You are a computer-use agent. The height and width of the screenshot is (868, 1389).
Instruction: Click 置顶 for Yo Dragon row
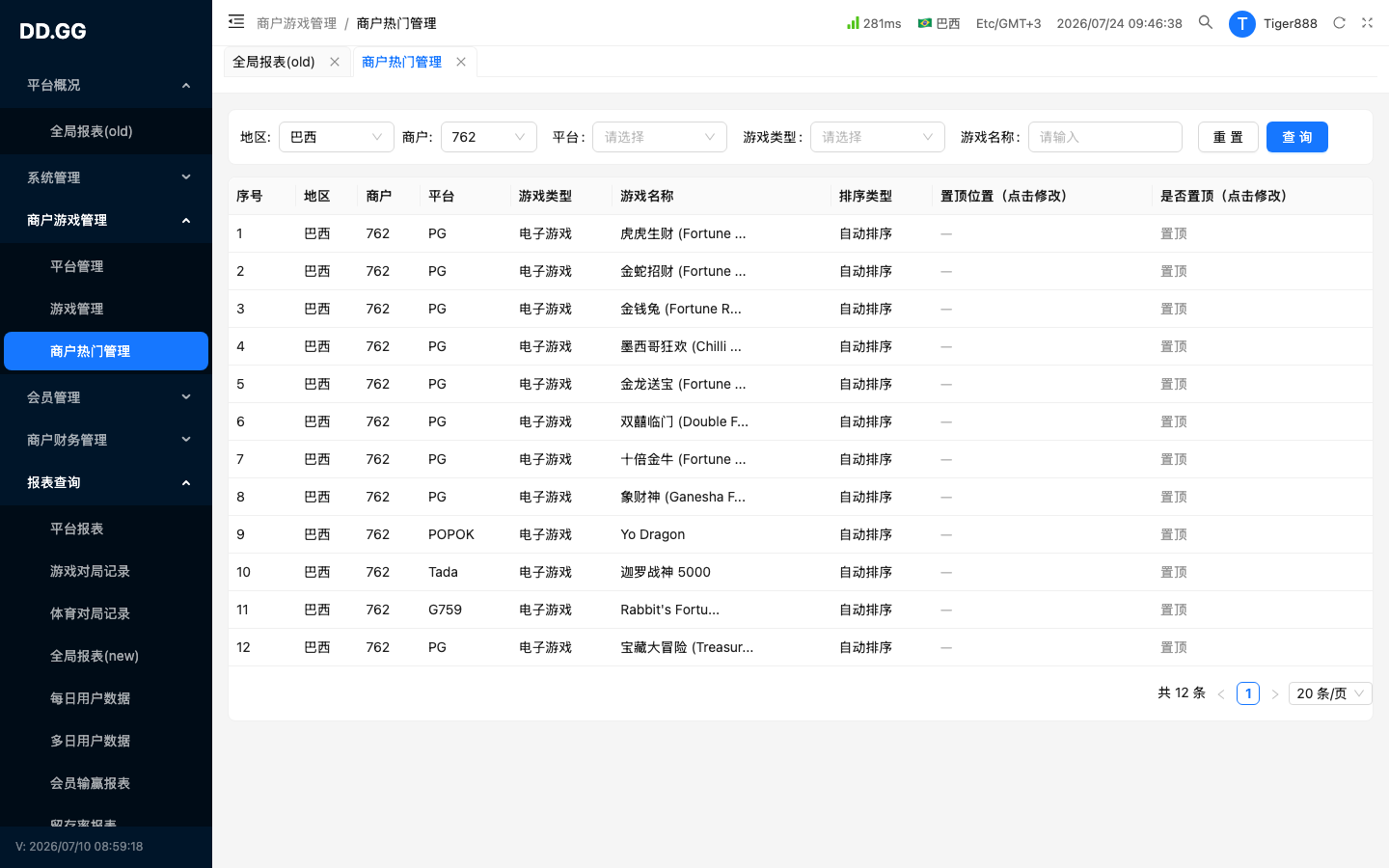click(x=1174, y=534)
